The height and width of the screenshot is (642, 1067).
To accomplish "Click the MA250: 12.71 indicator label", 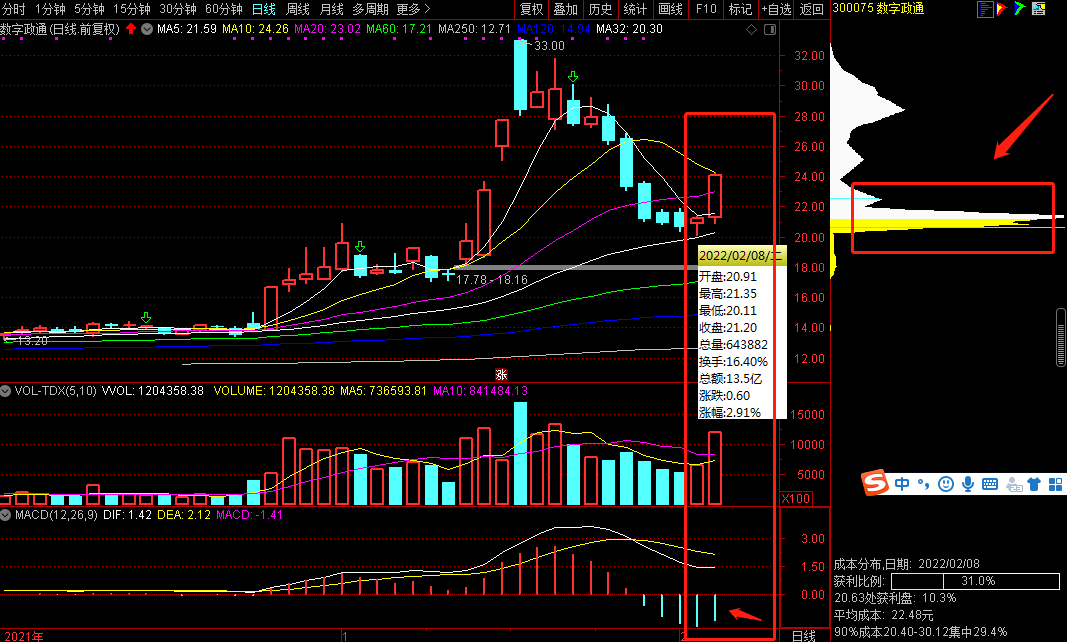I will (474, 29).
